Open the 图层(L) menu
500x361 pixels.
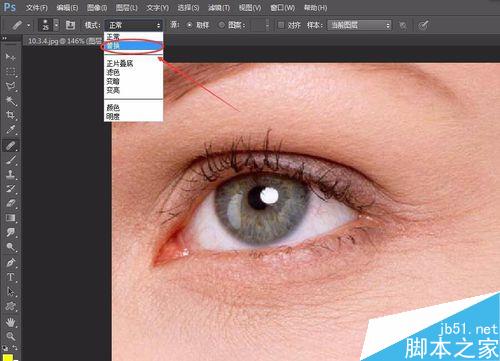pos(127,7)
